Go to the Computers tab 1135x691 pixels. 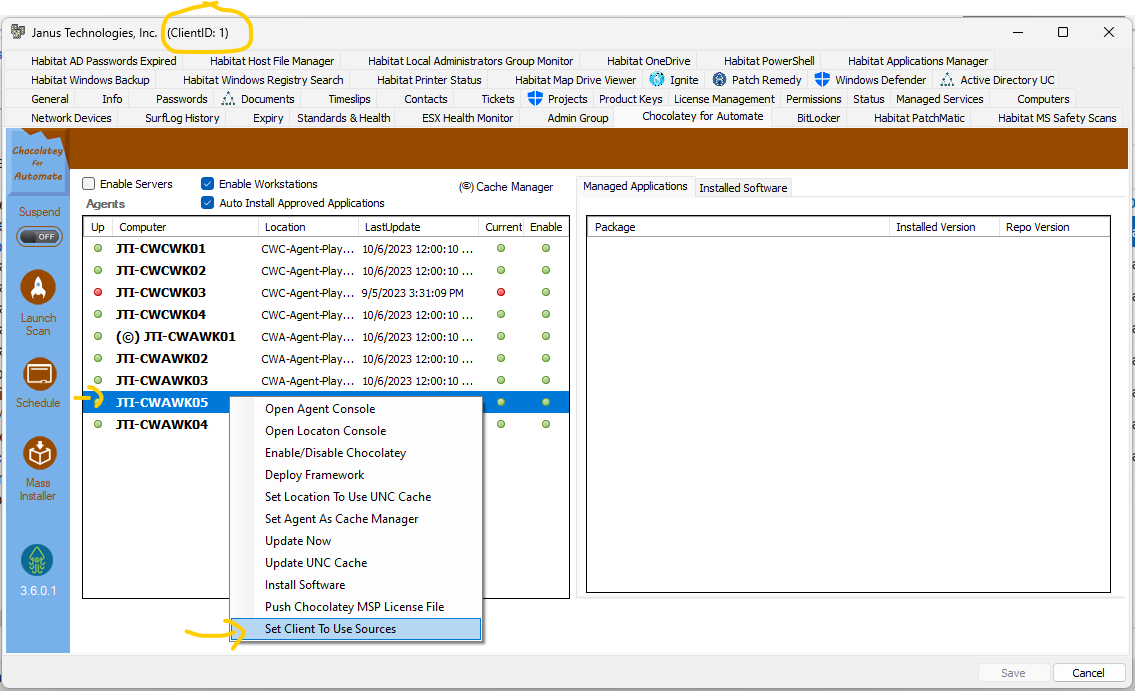coord(1042,99)
